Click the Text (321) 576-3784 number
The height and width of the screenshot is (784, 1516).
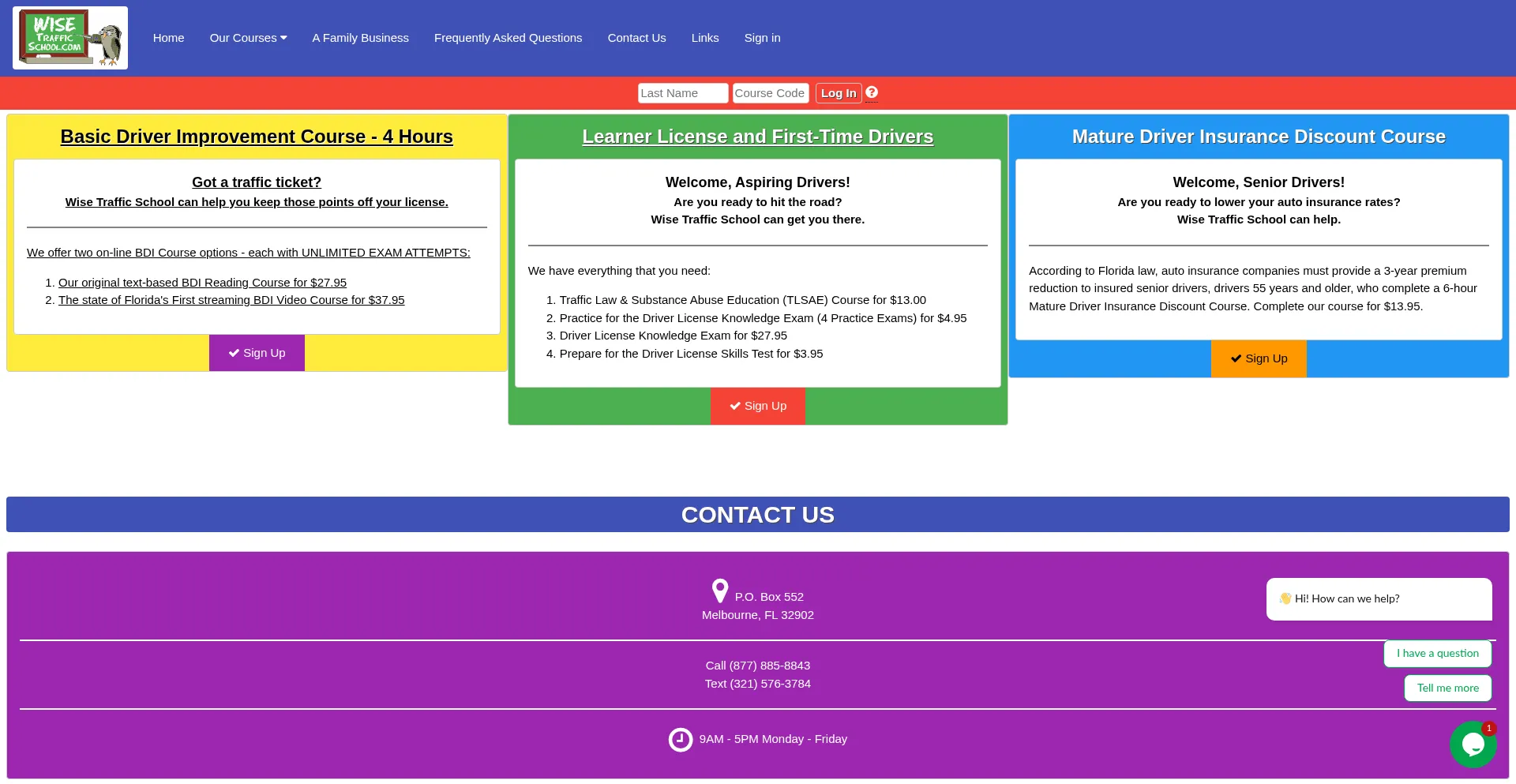[758, 684]
